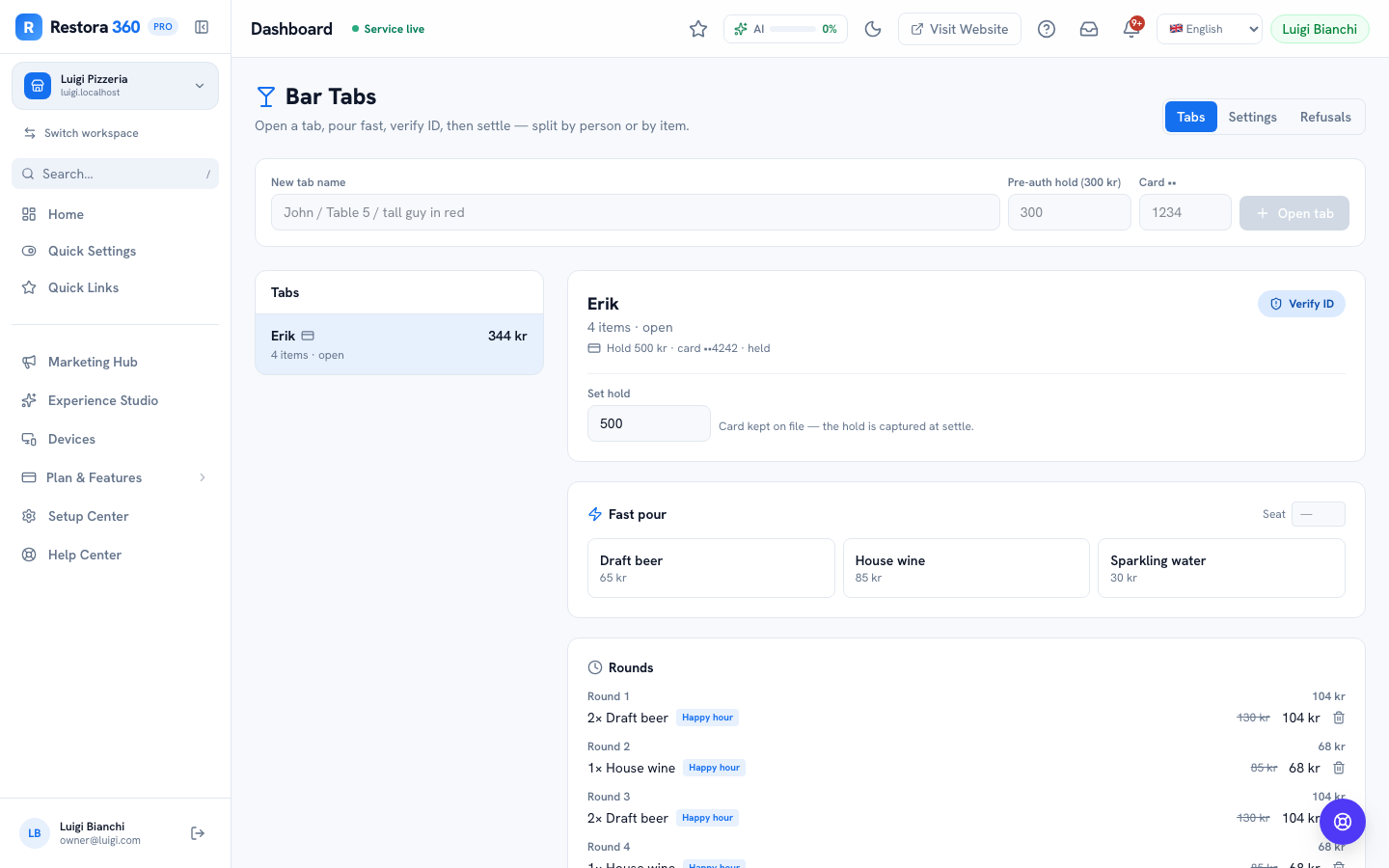1389x868 pixels.
Task: Switch to the Settings tab
Action: pyautogui.click(x=1252, y=117)
